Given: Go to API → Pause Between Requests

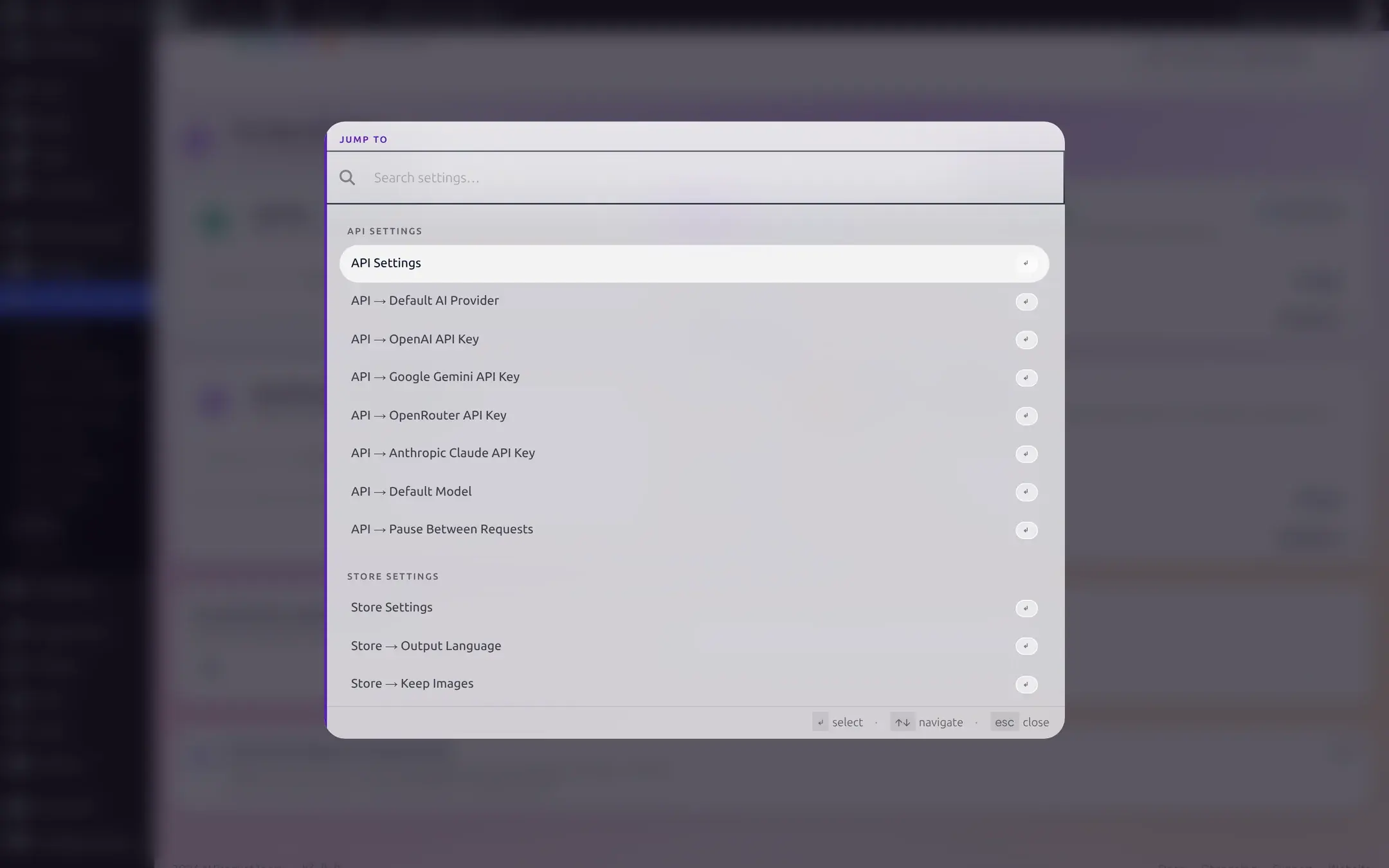Looking at the screenshot, I should click(694, 529).
